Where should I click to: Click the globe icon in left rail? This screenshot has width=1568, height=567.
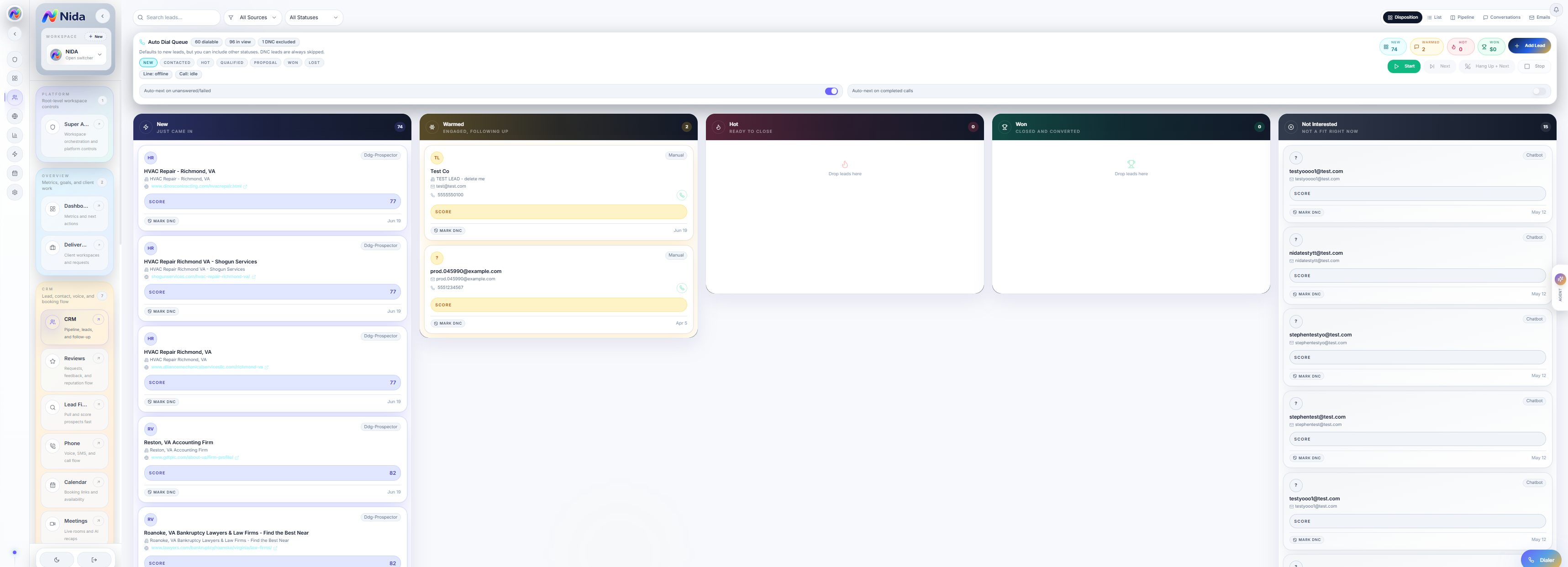(x=15, y=116)
